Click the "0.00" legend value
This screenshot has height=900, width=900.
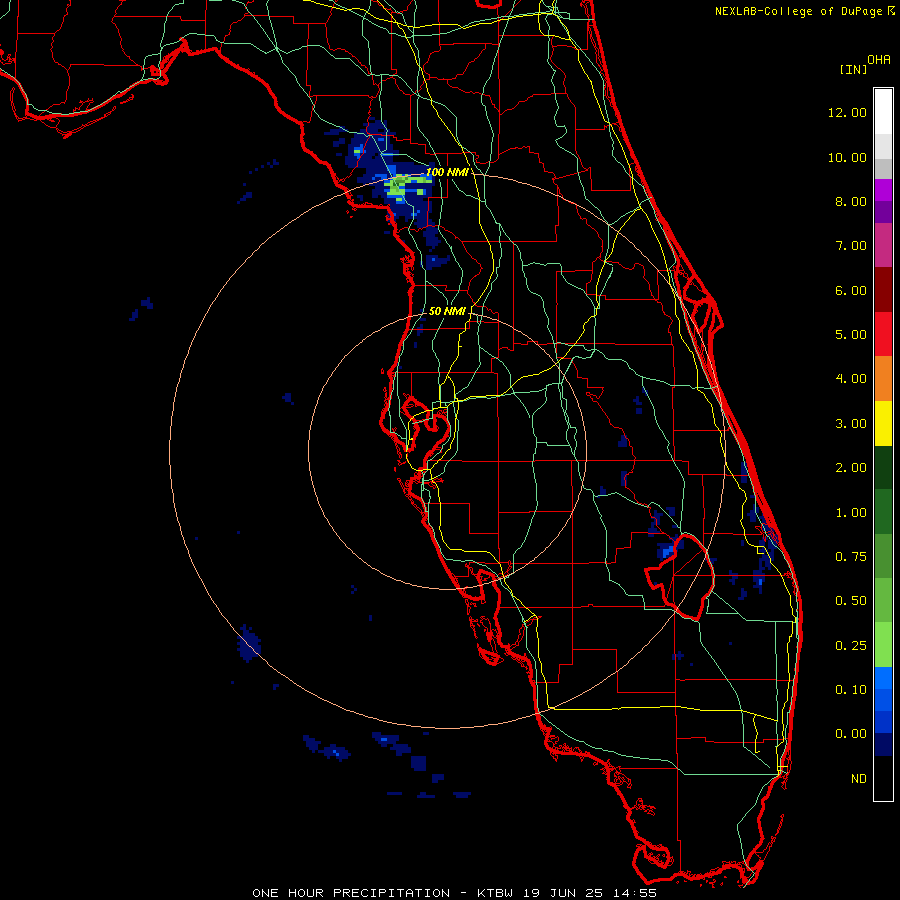click(851, 734)
